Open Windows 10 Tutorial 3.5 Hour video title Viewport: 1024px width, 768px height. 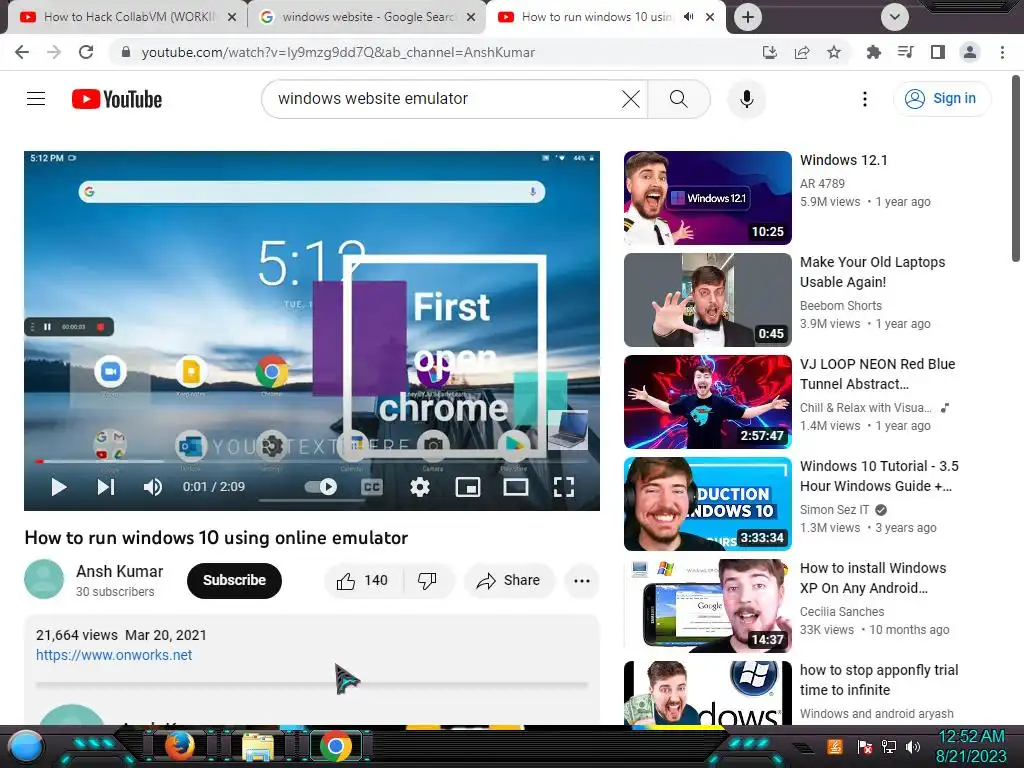pos(879,476)
